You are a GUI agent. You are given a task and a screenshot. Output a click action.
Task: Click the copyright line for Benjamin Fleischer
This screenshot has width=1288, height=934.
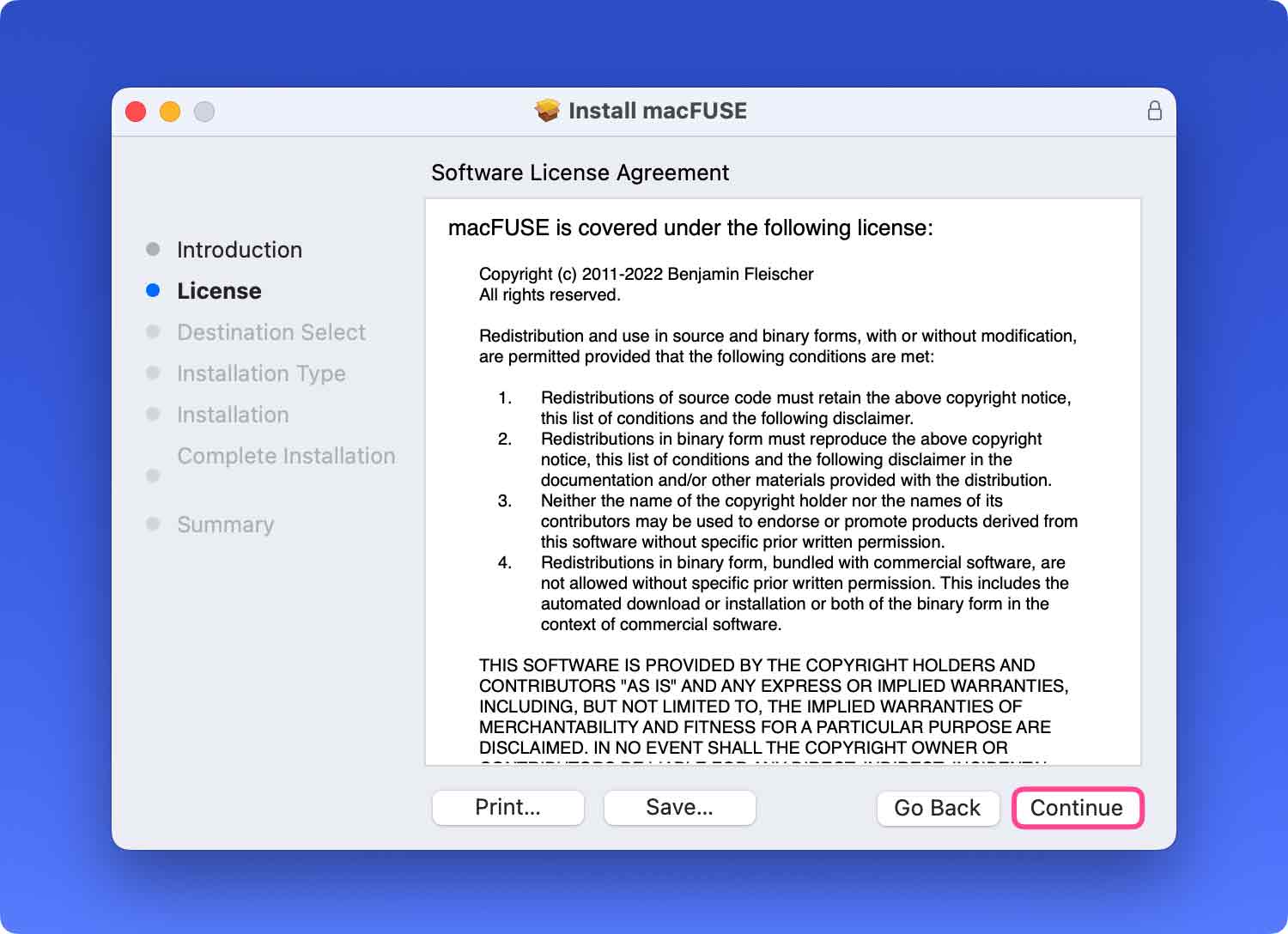coord(646,274)
